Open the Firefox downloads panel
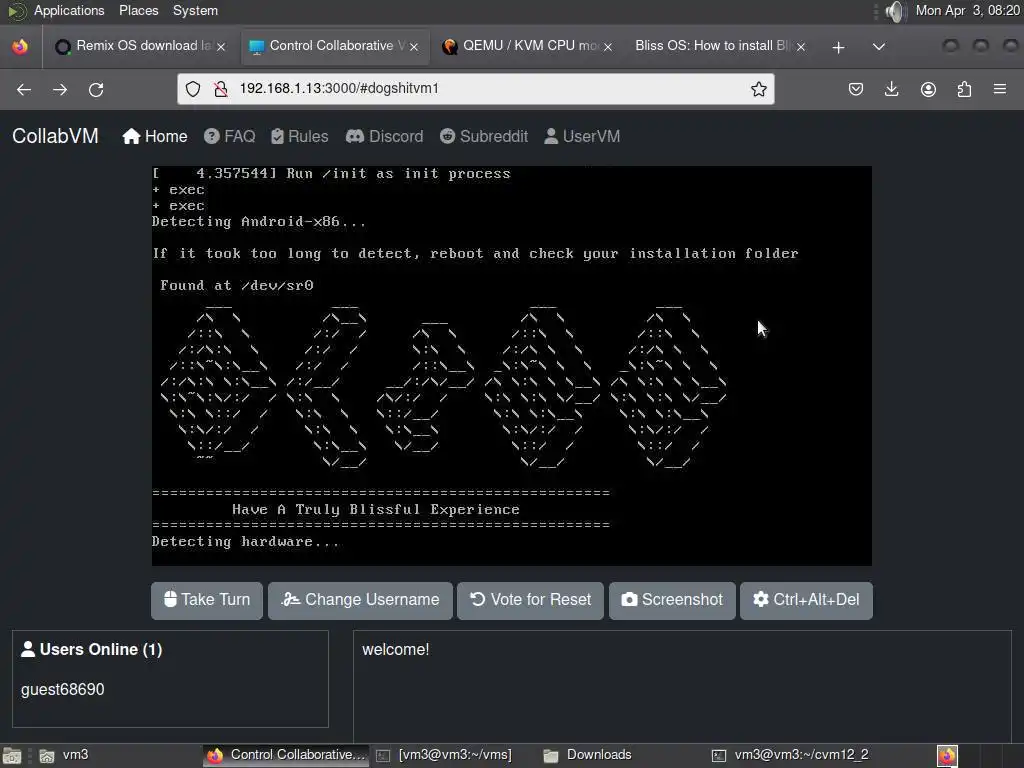 tap(891, 89)
